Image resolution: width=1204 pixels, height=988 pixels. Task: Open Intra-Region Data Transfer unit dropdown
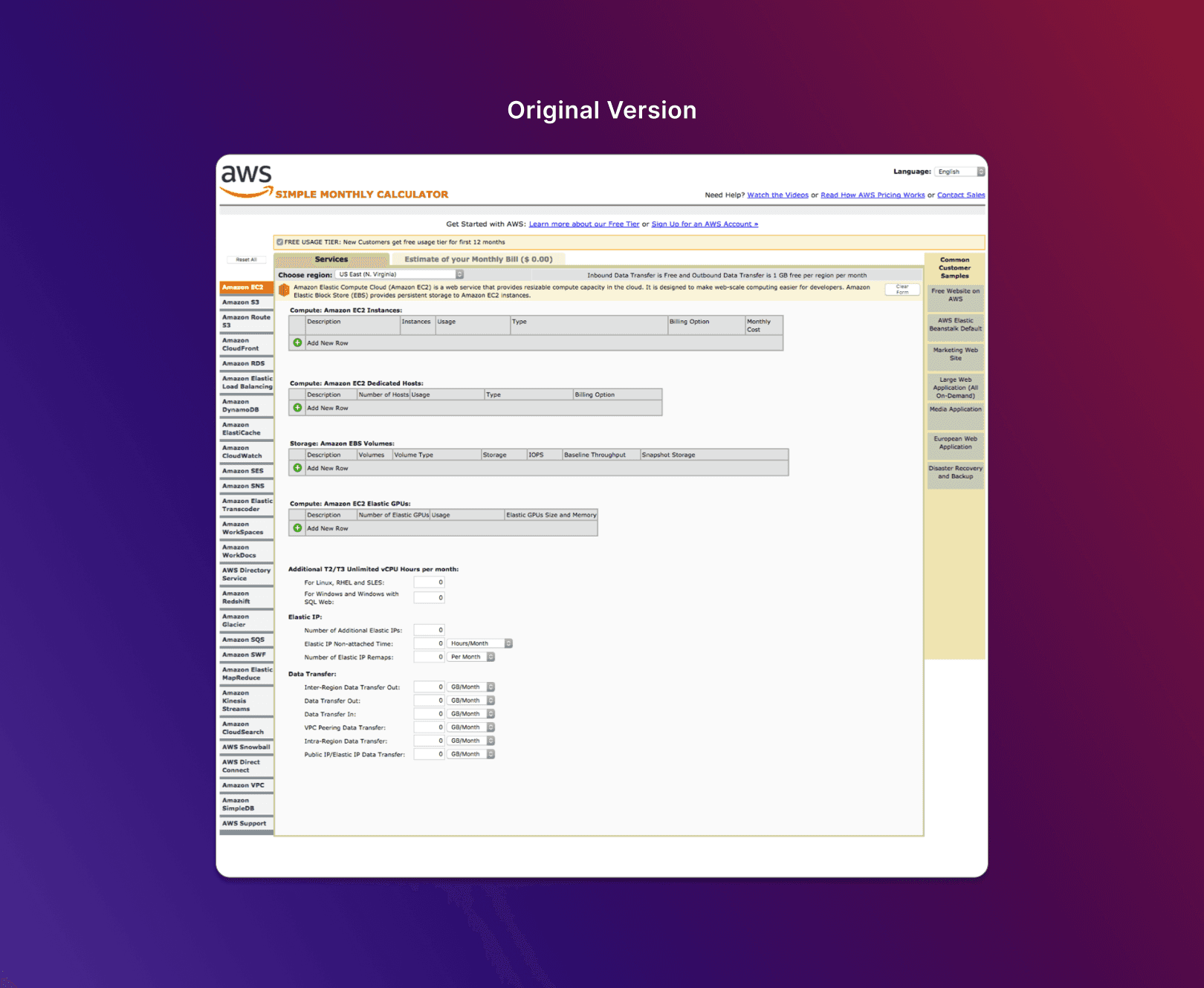coord(471,741)
